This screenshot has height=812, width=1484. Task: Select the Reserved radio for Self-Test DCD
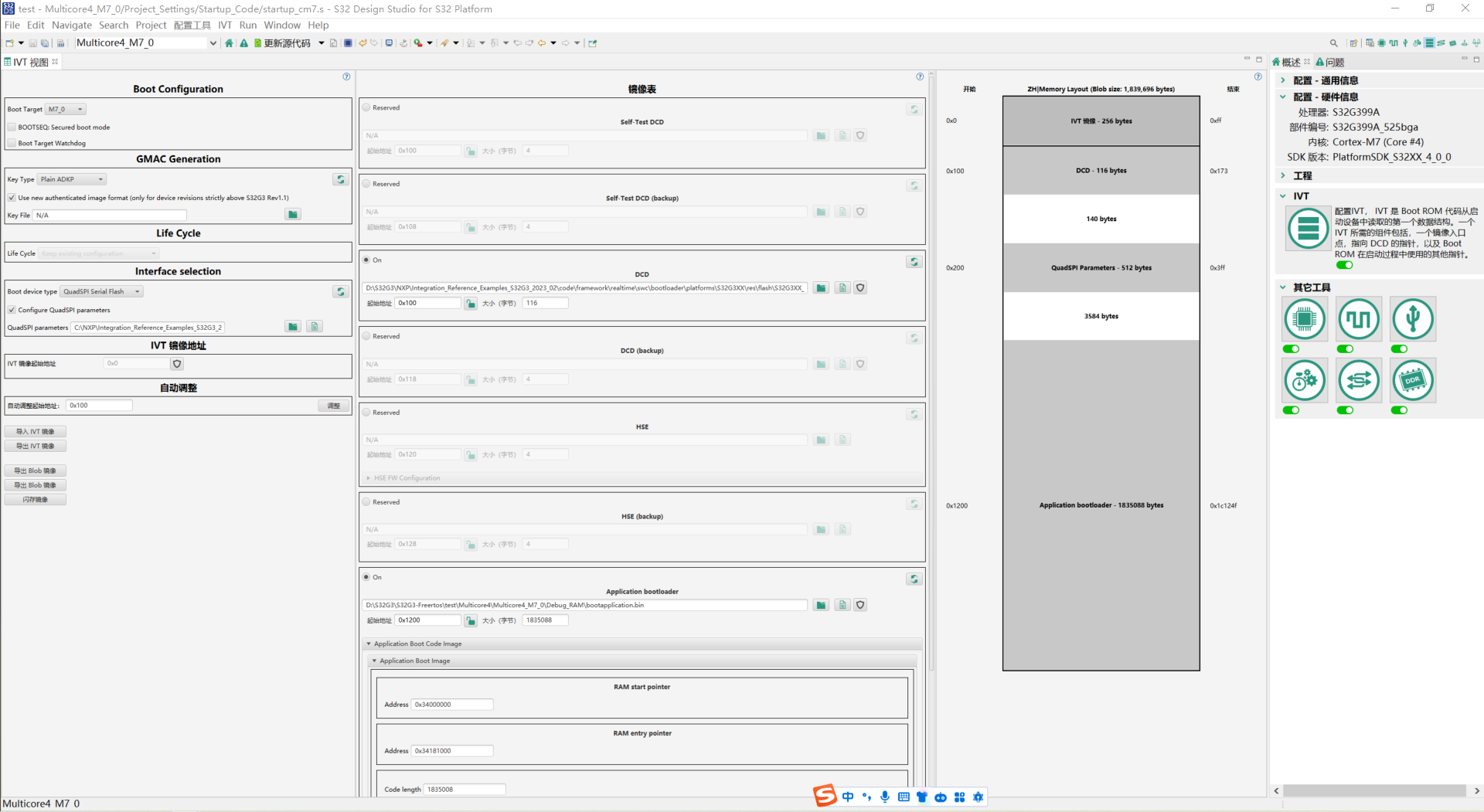pos(366,107)
